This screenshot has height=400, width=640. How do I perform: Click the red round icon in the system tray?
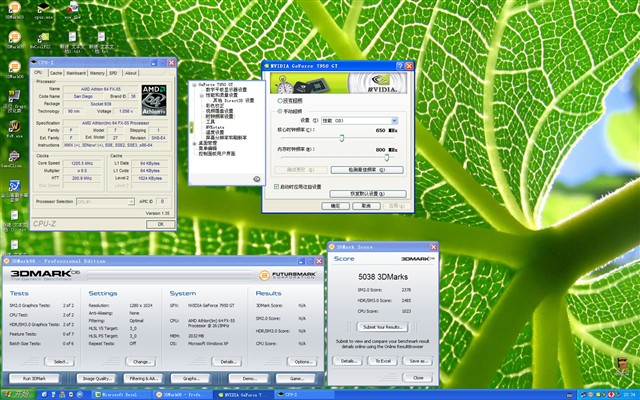612,395
